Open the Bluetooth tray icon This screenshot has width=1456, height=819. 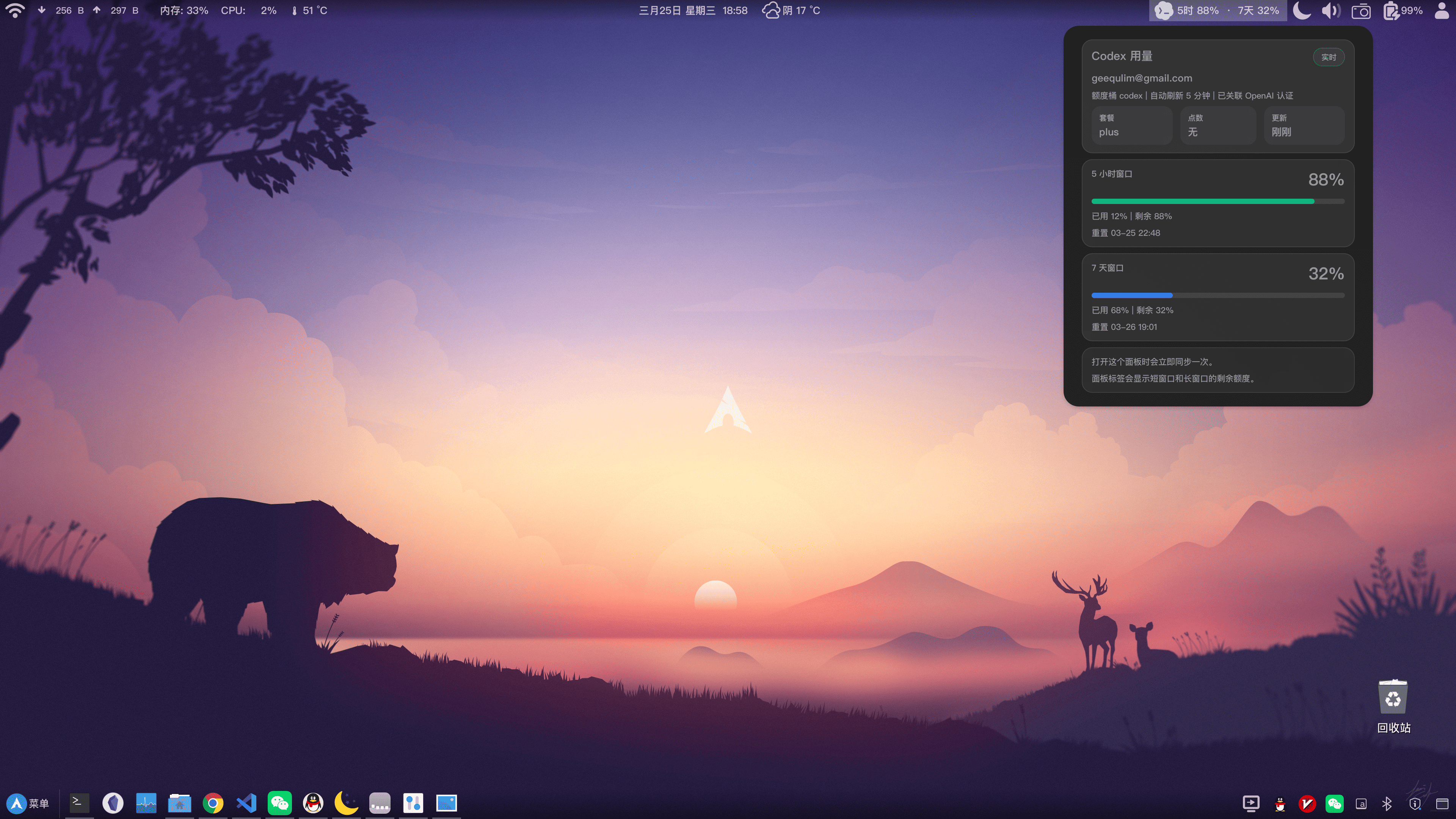[1387, 803]
